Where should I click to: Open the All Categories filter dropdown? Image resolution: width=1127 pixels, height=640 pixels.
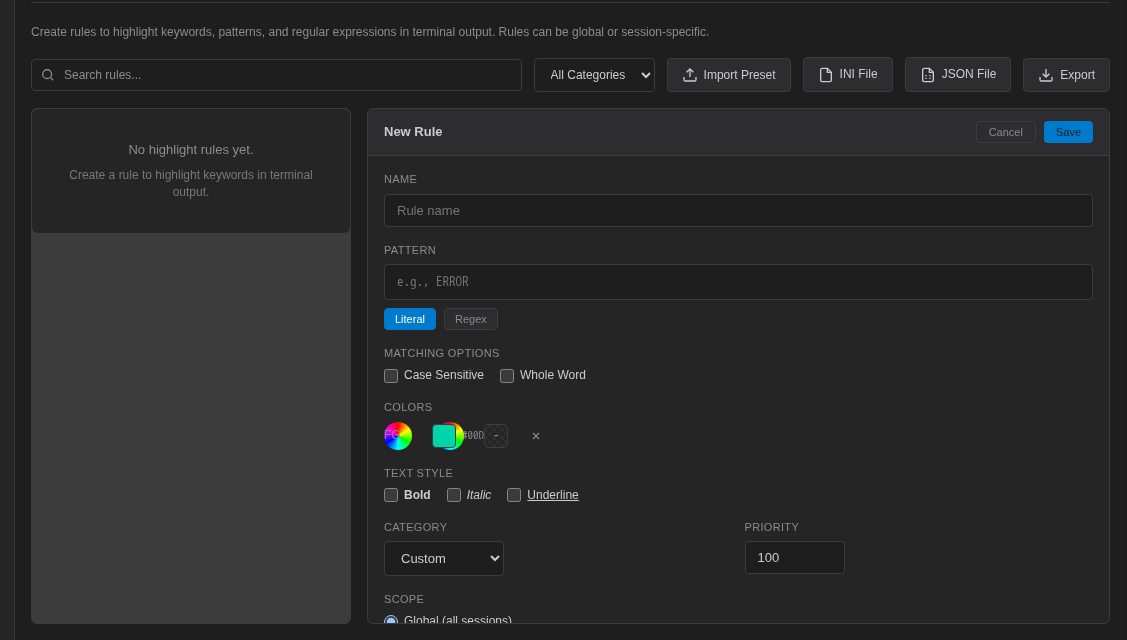[594, 75]
